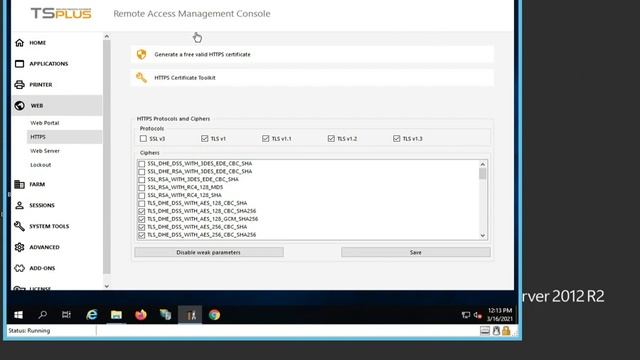Open Lockout submenu item

pos(40,165)
